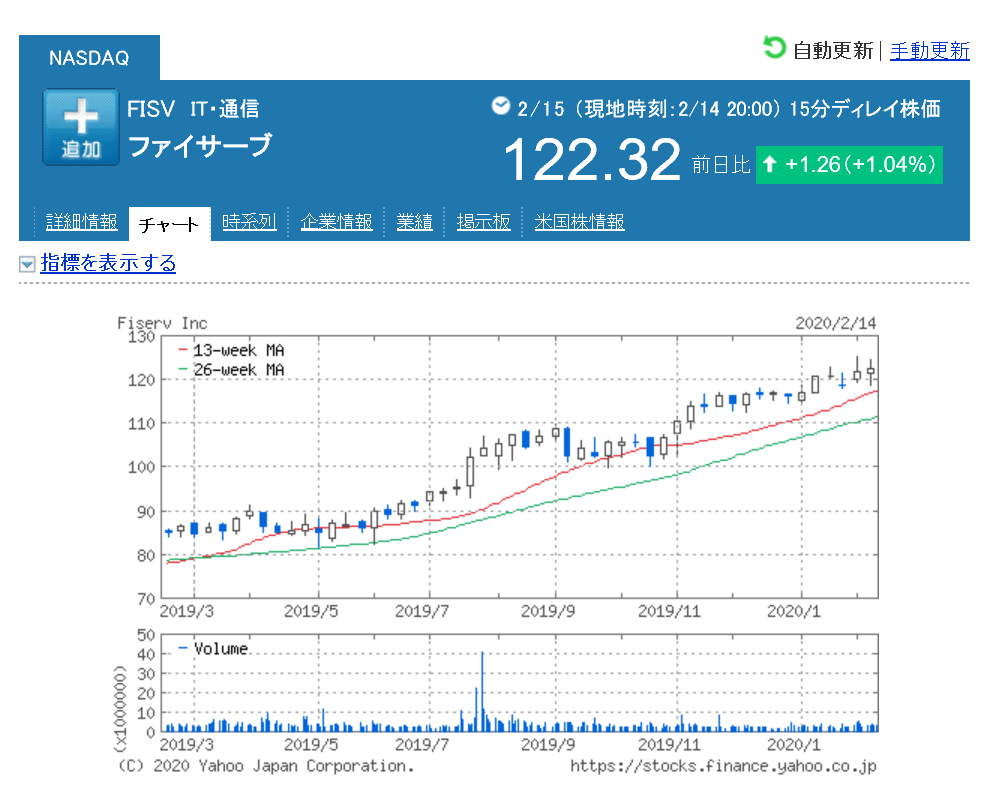Click the NASDAQ market label
The width and height of the screenshot is (988, 790).
[x=89, y=58]
